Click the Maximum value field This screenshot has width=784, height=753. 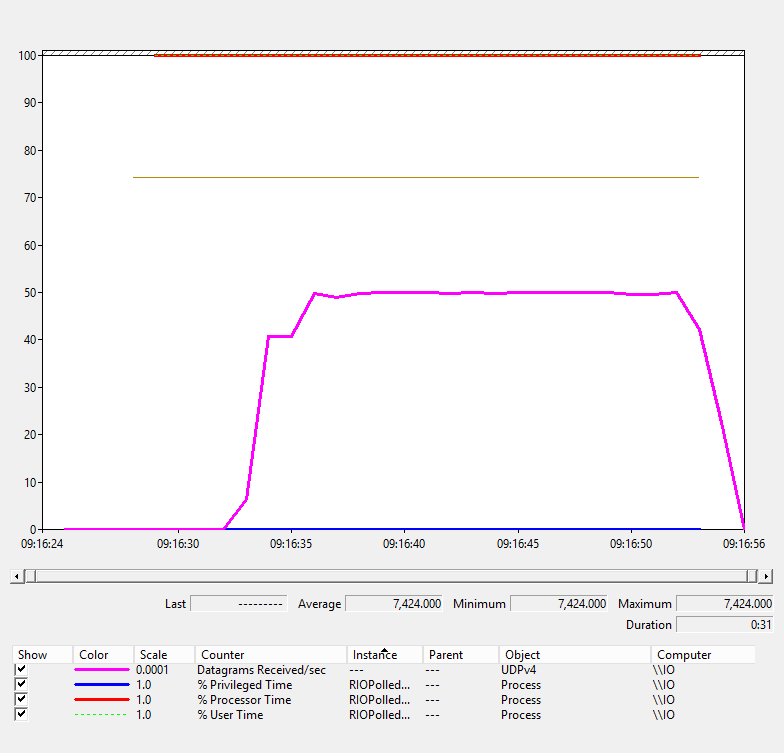pos(725,604)
